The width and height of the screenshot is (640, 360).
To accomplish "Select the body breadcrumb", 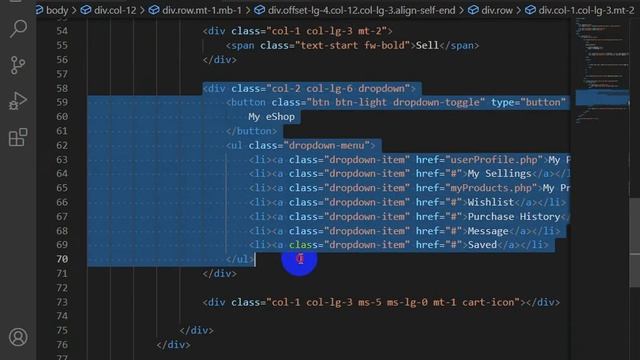I will [x=57, y=10].
